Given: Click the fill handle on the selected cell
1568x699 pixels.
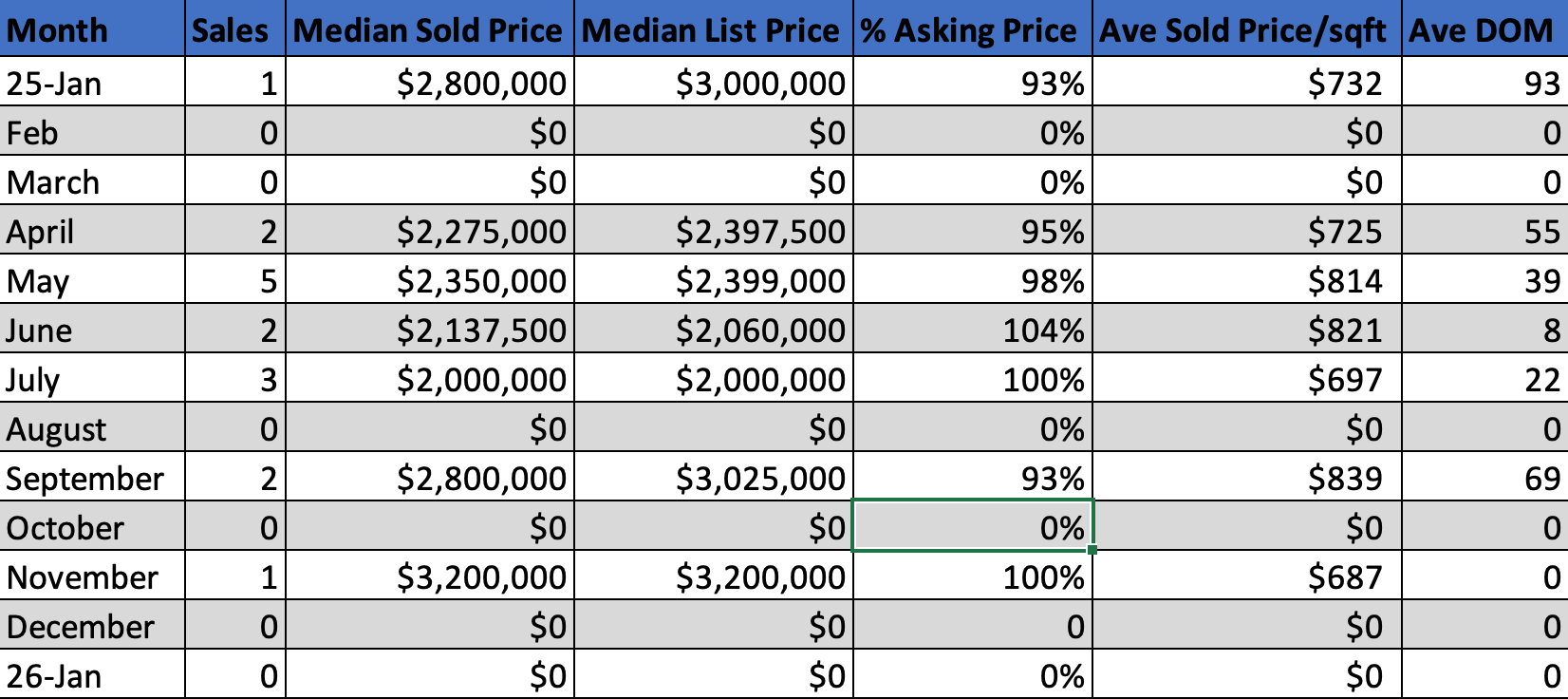Looking at the screenshot, I should pyautogui.click(x=1093, y=550).
